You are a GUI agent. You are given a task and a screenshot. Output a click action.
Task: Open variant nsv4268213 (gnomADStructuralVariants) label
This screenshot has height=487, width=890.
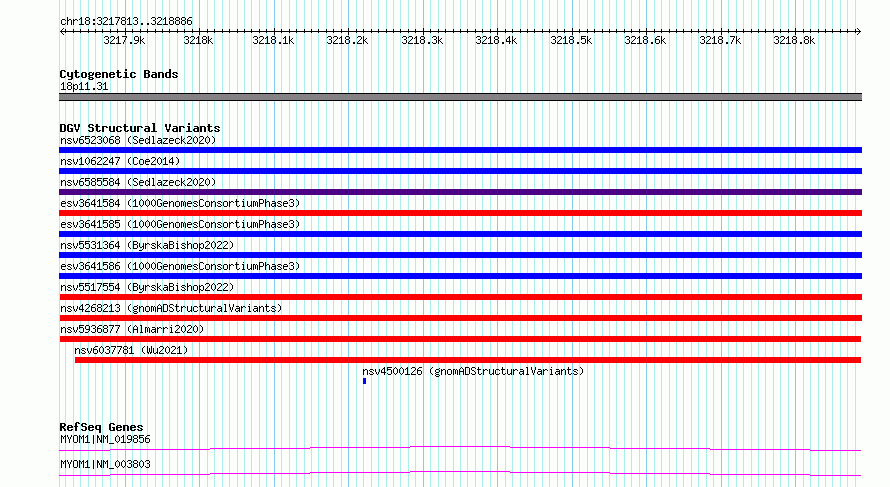click(171, 308)
